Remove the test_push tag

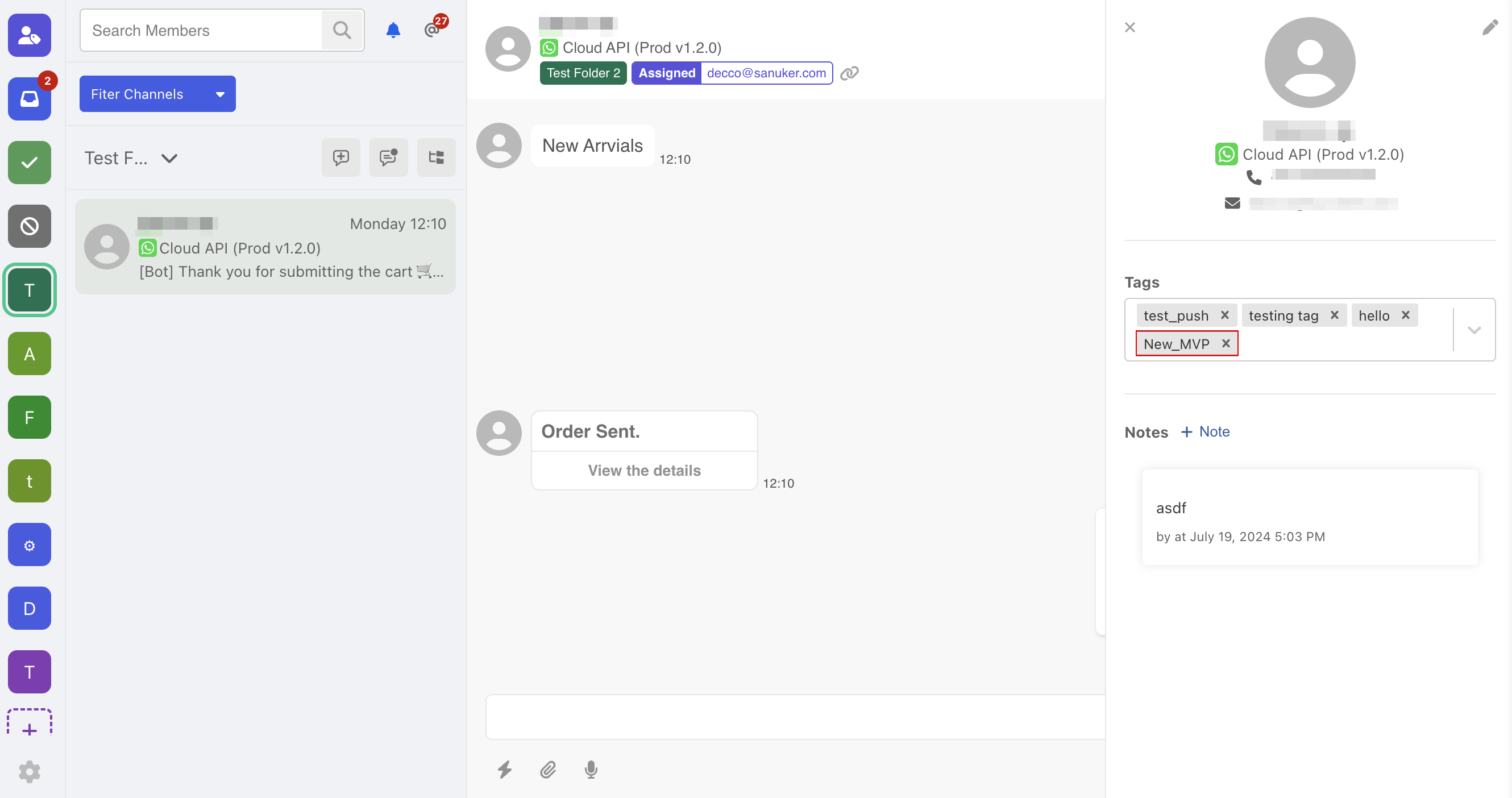point(1224,315)
